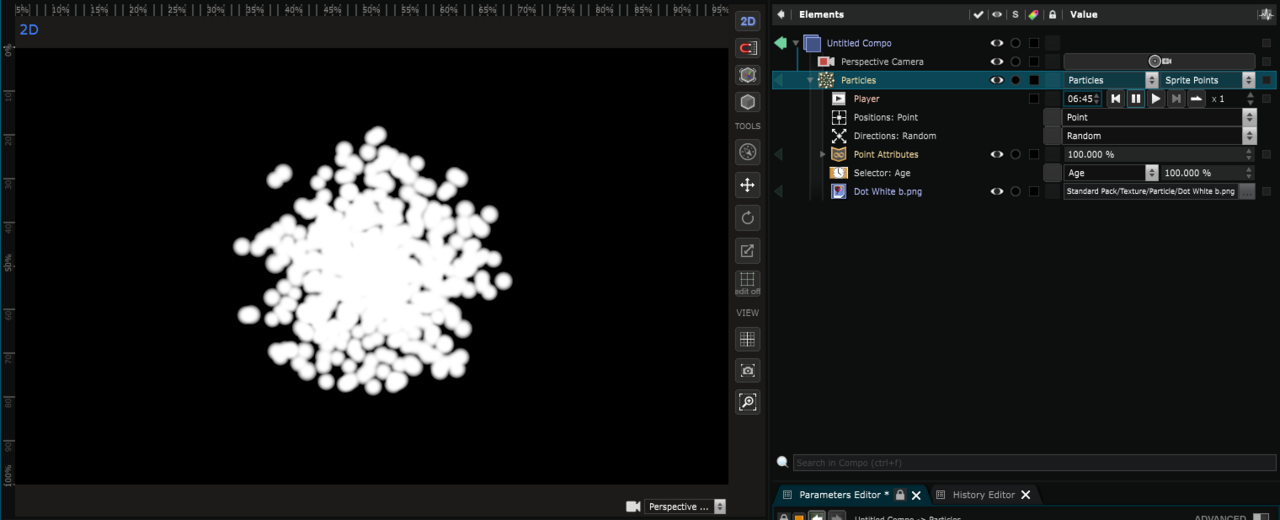The height and width of the screenshot is (520, 1280).
Task: Collapse the Particles element tree
Action: pos(810,80)
